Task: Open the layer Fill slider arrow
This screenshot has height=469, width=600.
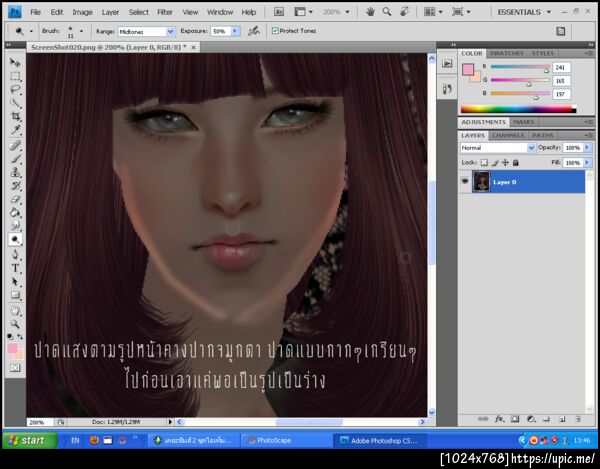Action: 587,163
